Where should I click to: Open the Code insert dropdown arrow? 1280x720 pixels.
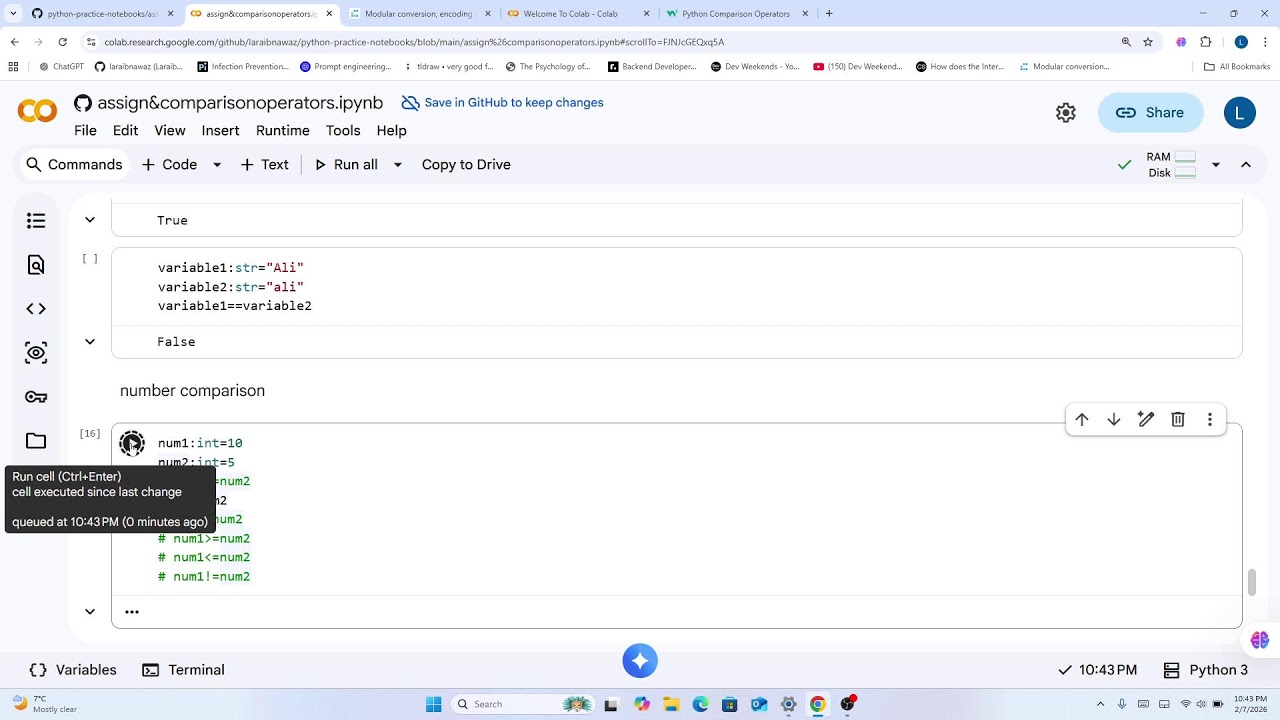[x=217, y=165]
